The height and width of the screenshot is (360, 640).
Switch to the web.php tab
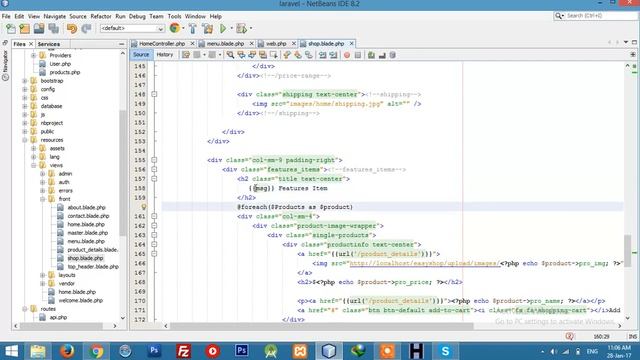coord(276,43)
